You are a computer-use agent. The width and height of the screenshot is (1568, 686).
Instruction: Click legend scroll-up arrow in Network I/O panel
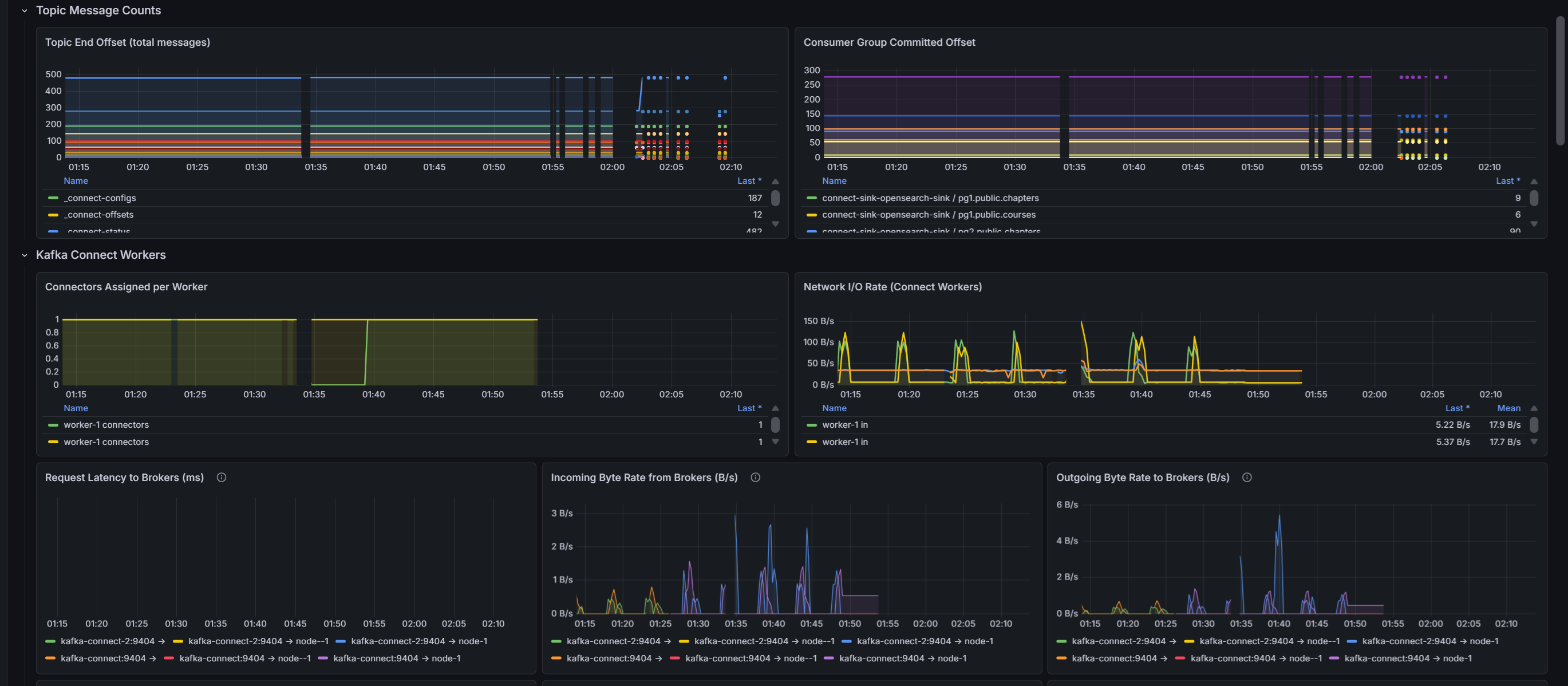[x=1534, y=408]
